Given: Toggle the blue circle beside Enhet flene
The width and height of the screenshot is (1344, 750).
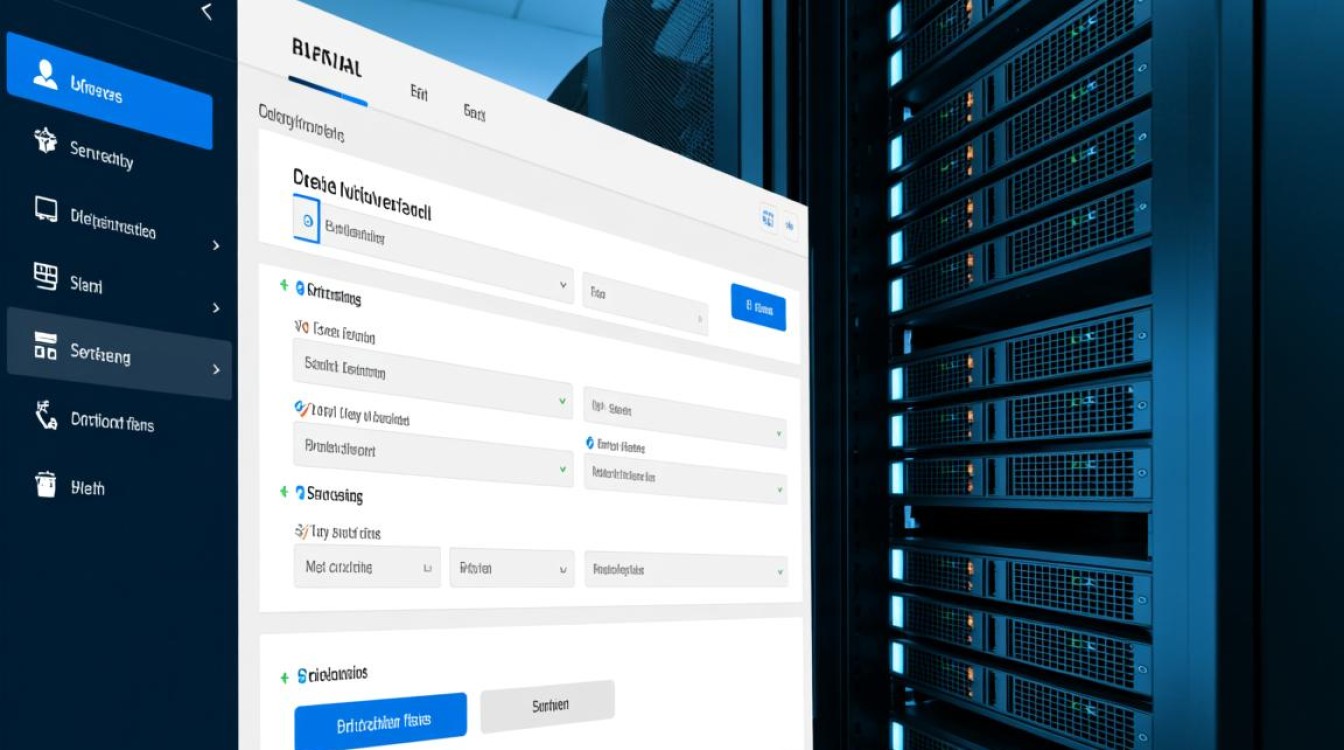Looking at the screenshot, I should pos(590,443).
